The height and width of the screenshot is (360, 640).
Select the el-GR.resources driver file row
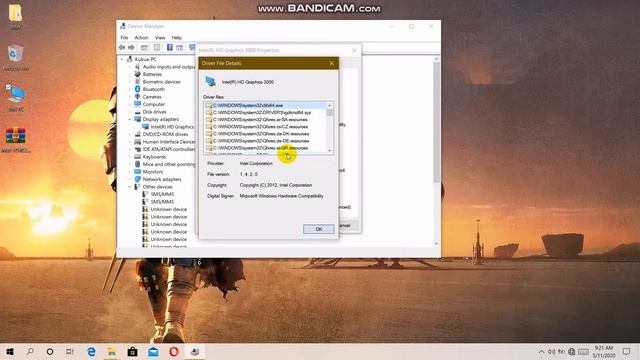tap(265, 148)
